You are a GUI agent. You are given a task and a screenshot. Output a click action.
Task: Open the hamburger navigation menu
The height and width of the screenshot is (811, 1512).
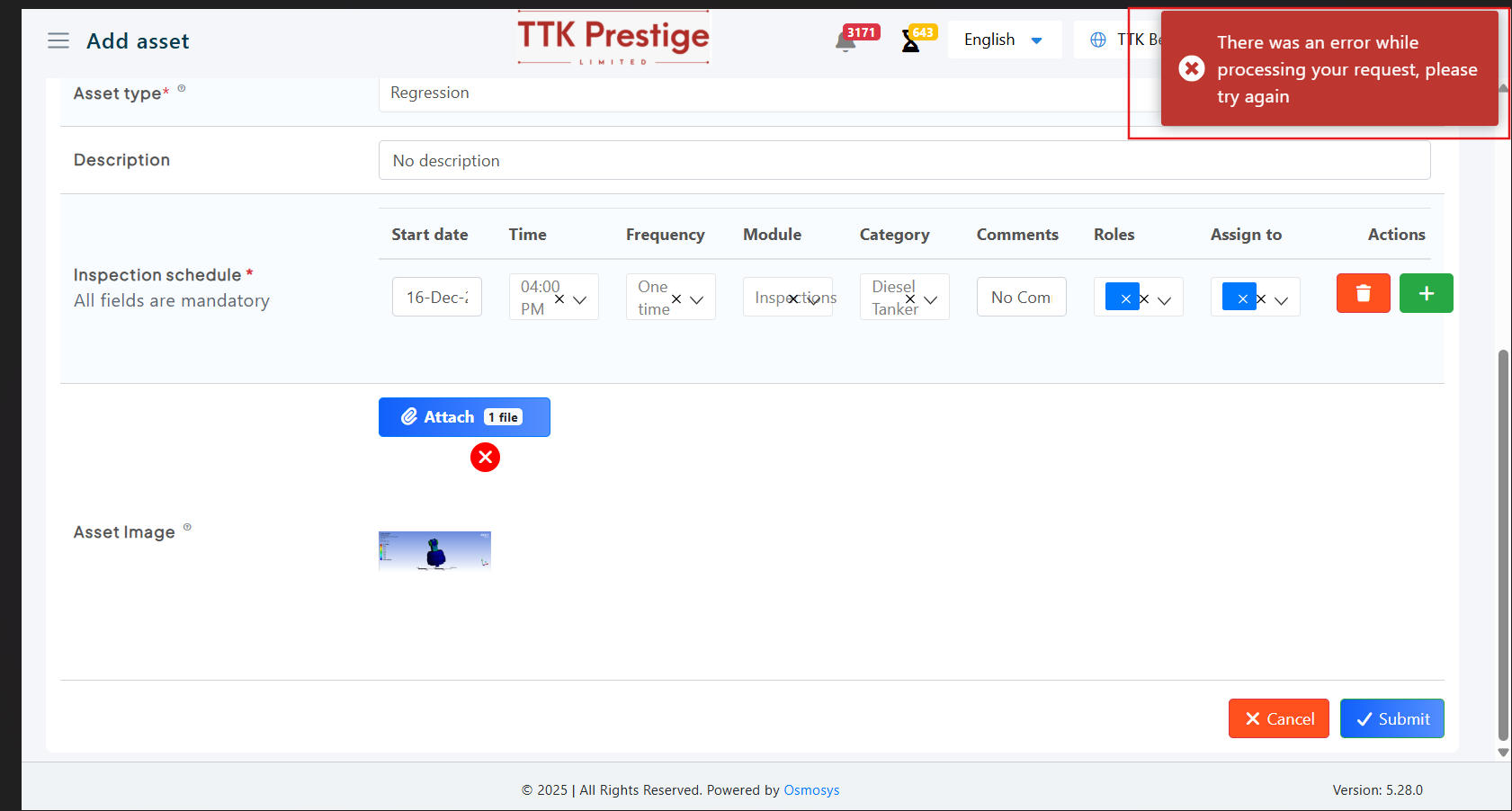[58, 40]
